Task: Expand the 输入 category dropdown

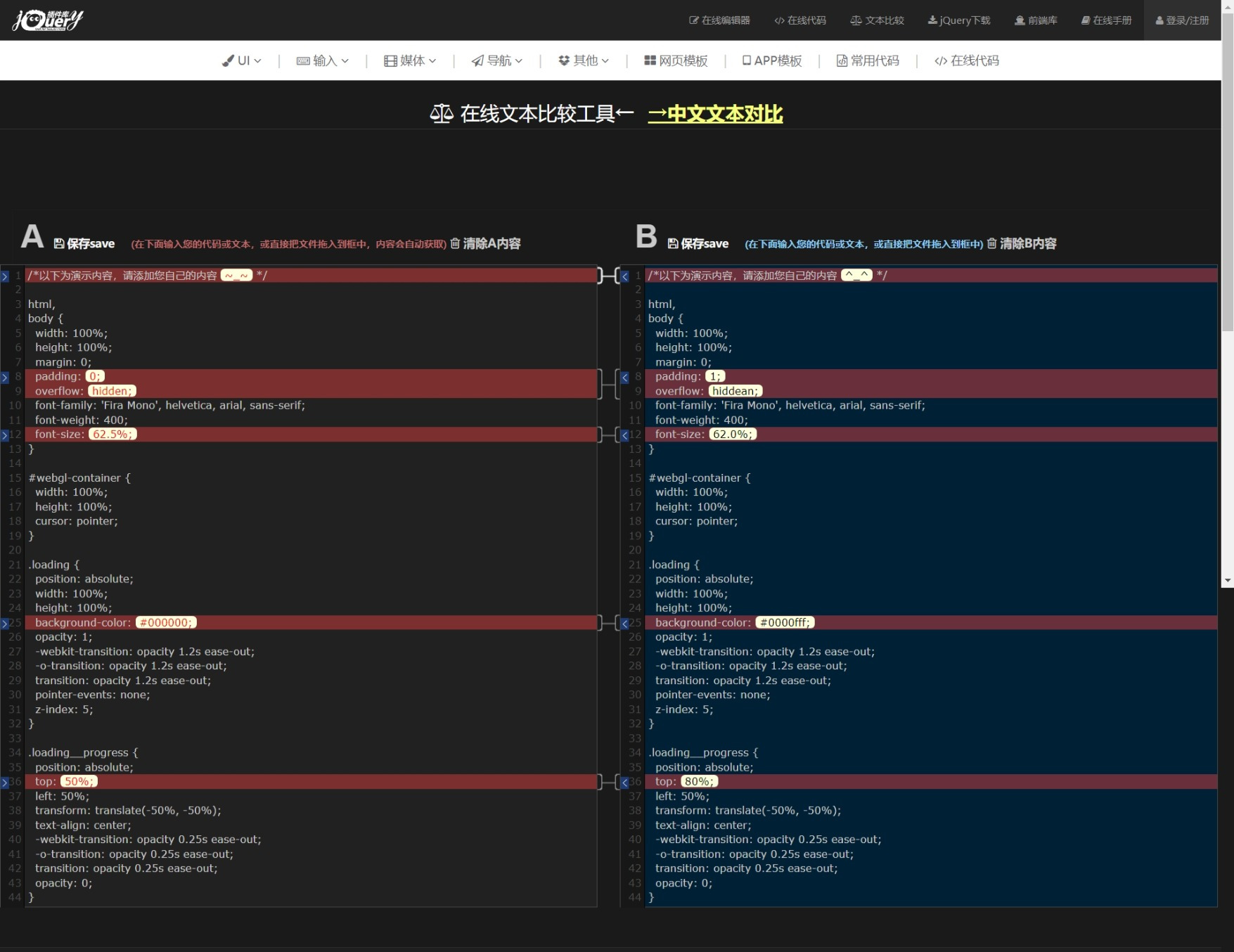Action: [323, 60]
